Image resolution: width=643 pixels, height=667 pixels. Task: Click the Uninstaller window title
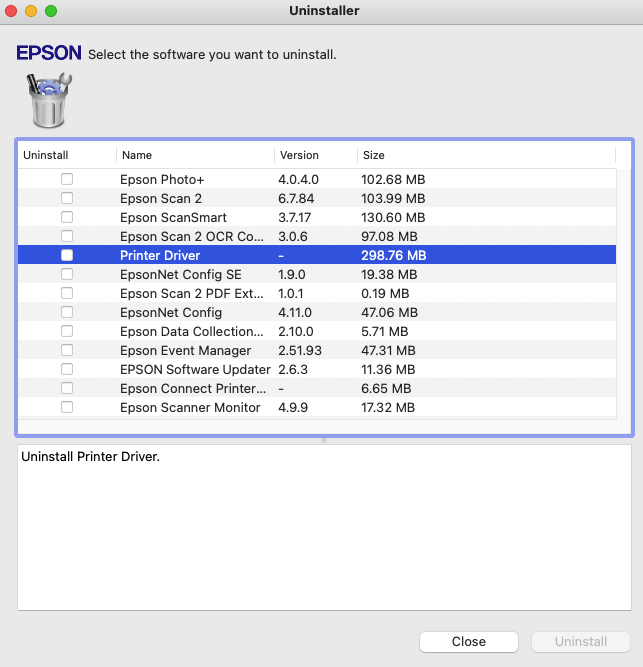(x=324, y=11)
